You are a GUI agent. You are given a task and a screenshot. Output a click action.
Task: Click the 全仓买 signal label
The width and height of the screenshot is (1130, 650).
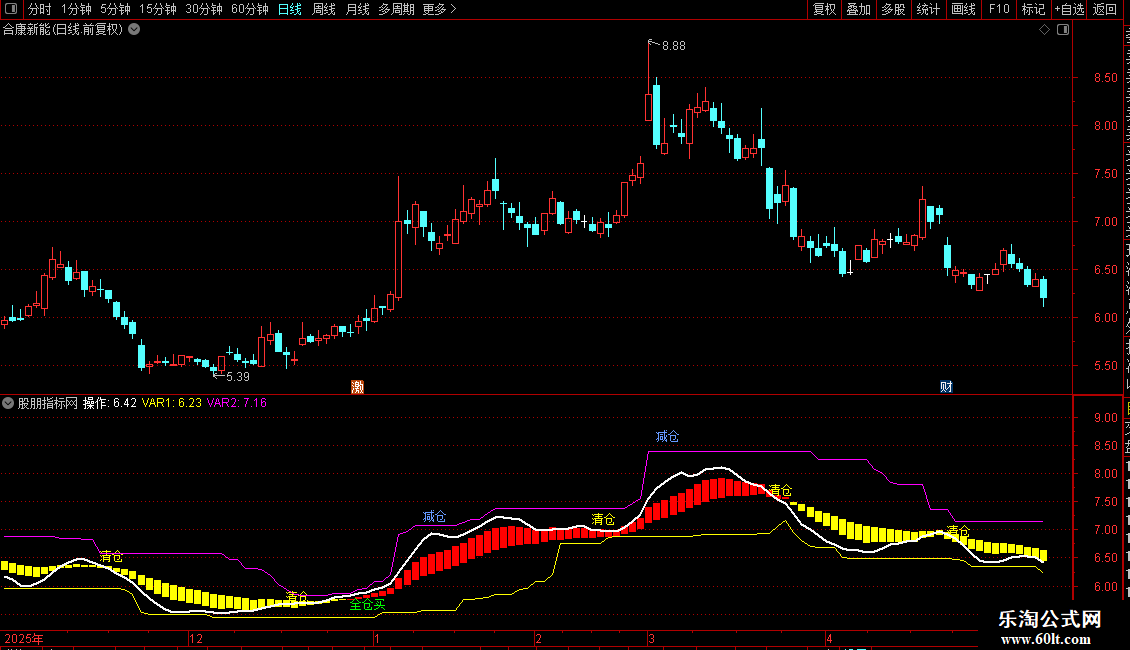(x=368, y=605)
